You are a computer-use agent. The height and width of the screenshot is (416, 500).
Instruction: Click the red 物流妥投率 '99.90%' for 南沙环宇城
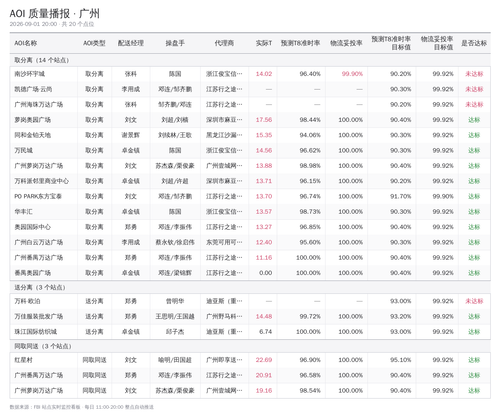352,74
